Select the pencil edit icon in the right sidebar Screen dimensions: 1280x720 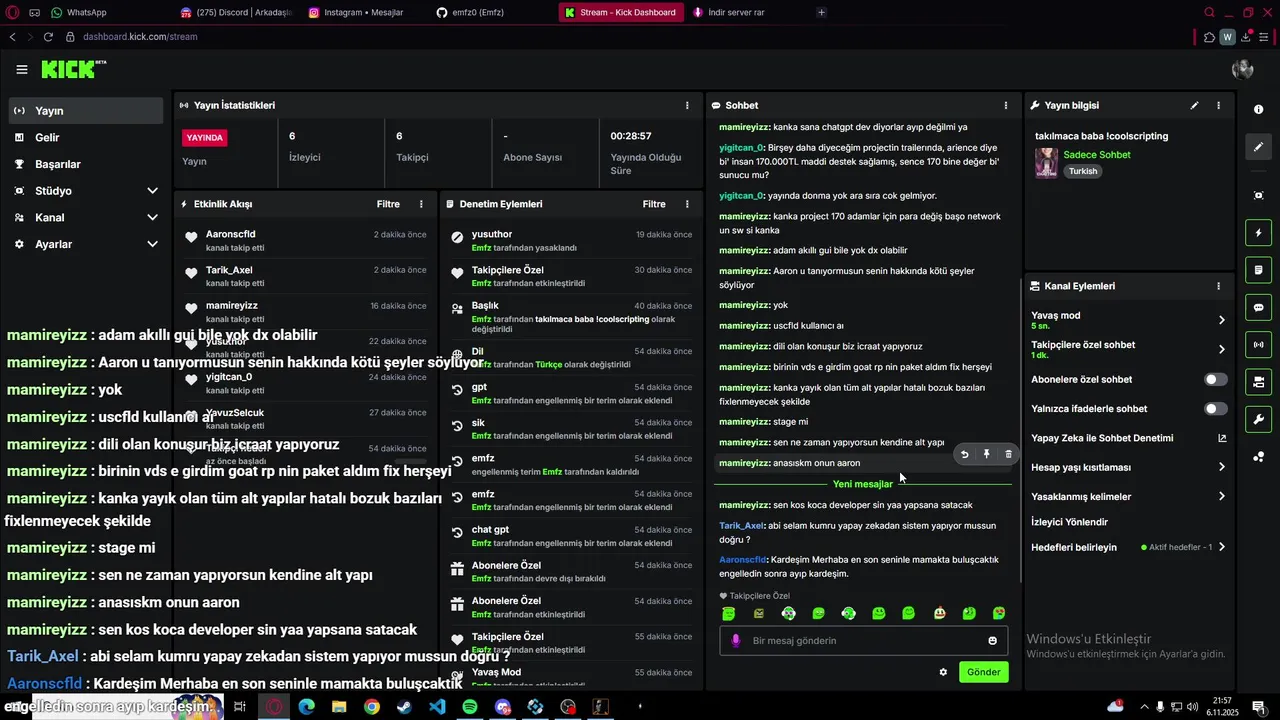coord(1258,147)
